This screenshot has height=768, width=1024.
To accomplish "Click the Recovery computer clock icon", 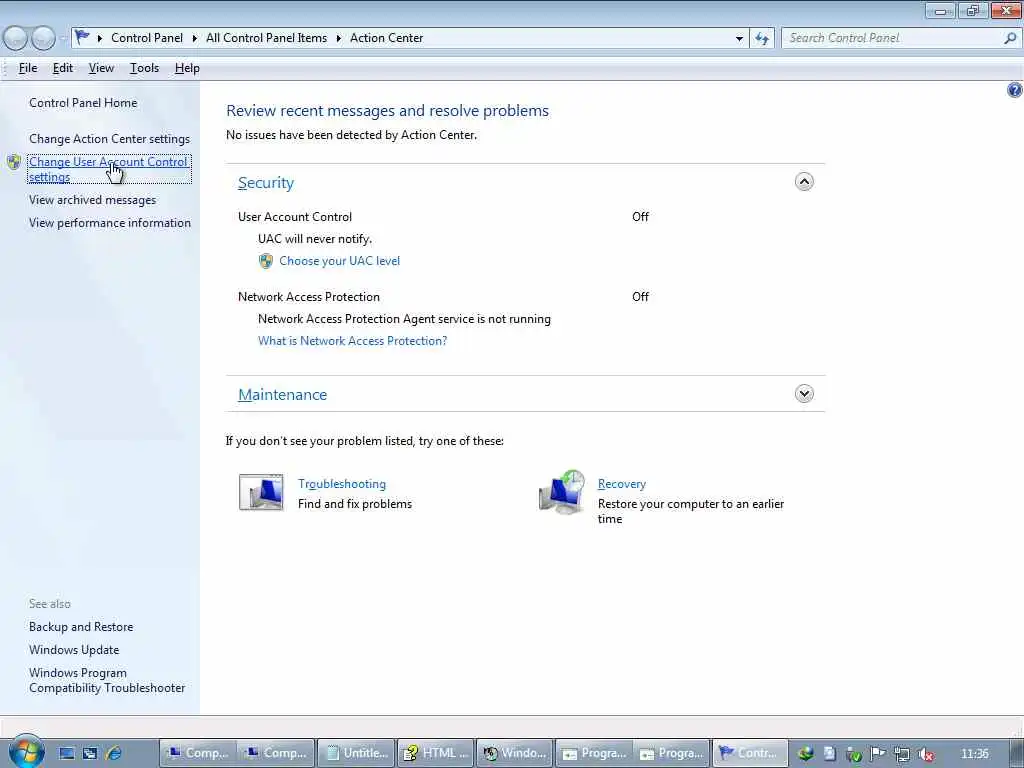I will (562, 492).
